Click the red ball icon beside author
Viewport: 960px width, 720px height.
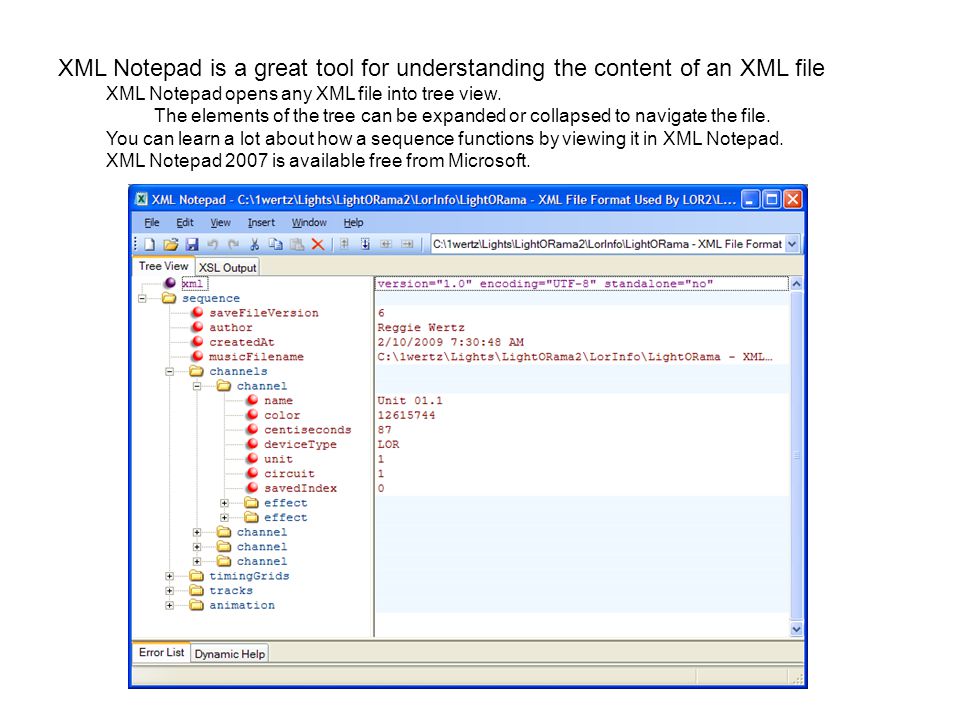pos(197,327)
